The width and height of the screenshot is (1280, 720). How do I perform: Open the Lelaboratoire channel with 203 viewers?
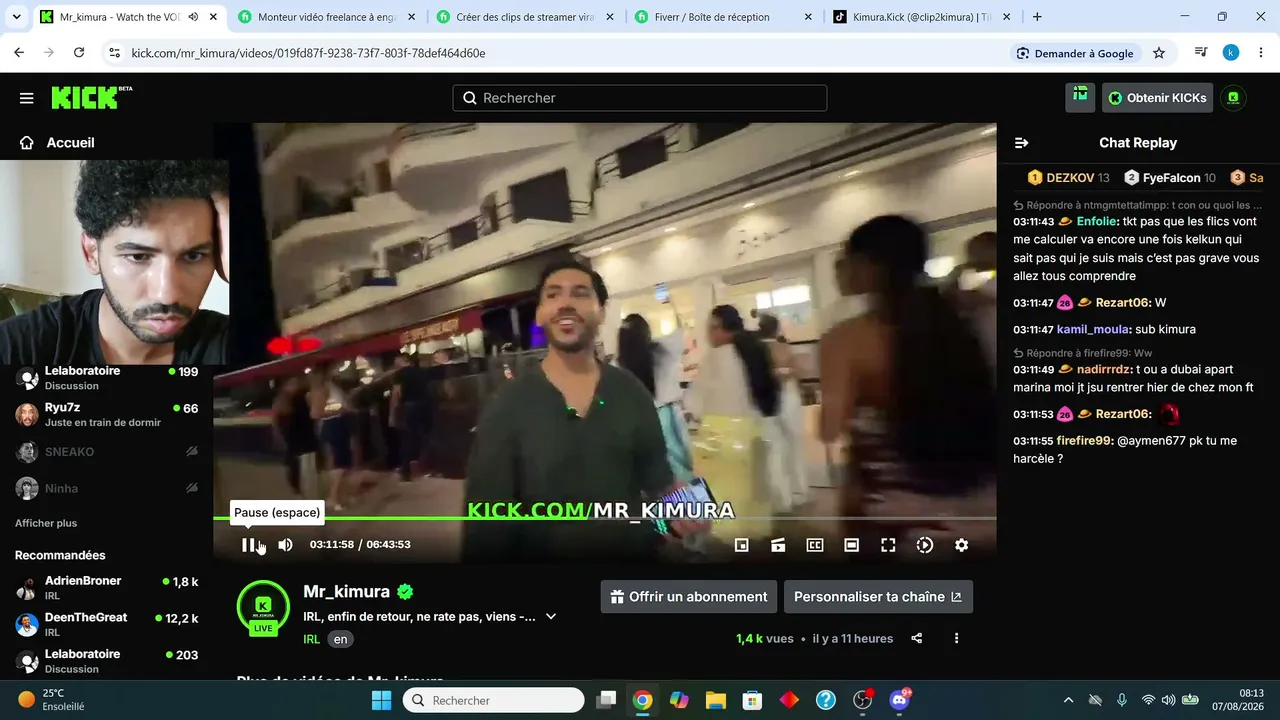(x=107, y=661)
